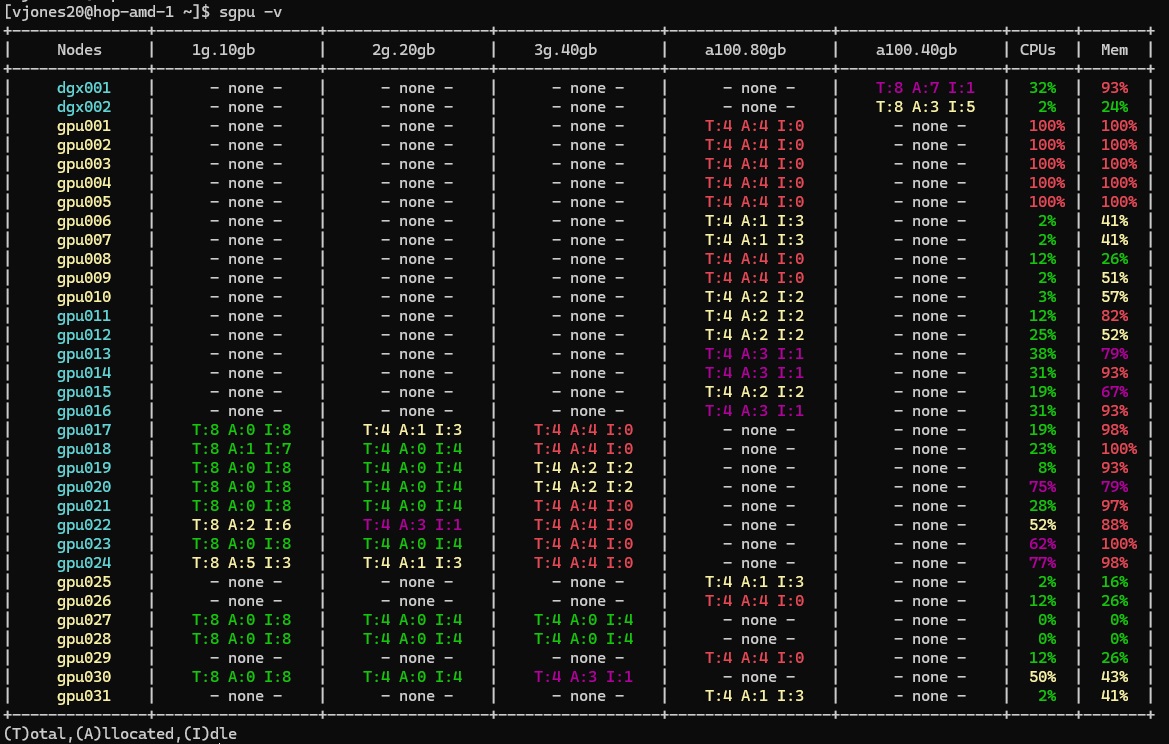1169x744 pixels.
Task: Select gpu028's 3g.40gb T:4 A:0 I:4 value
Action: 583,640
